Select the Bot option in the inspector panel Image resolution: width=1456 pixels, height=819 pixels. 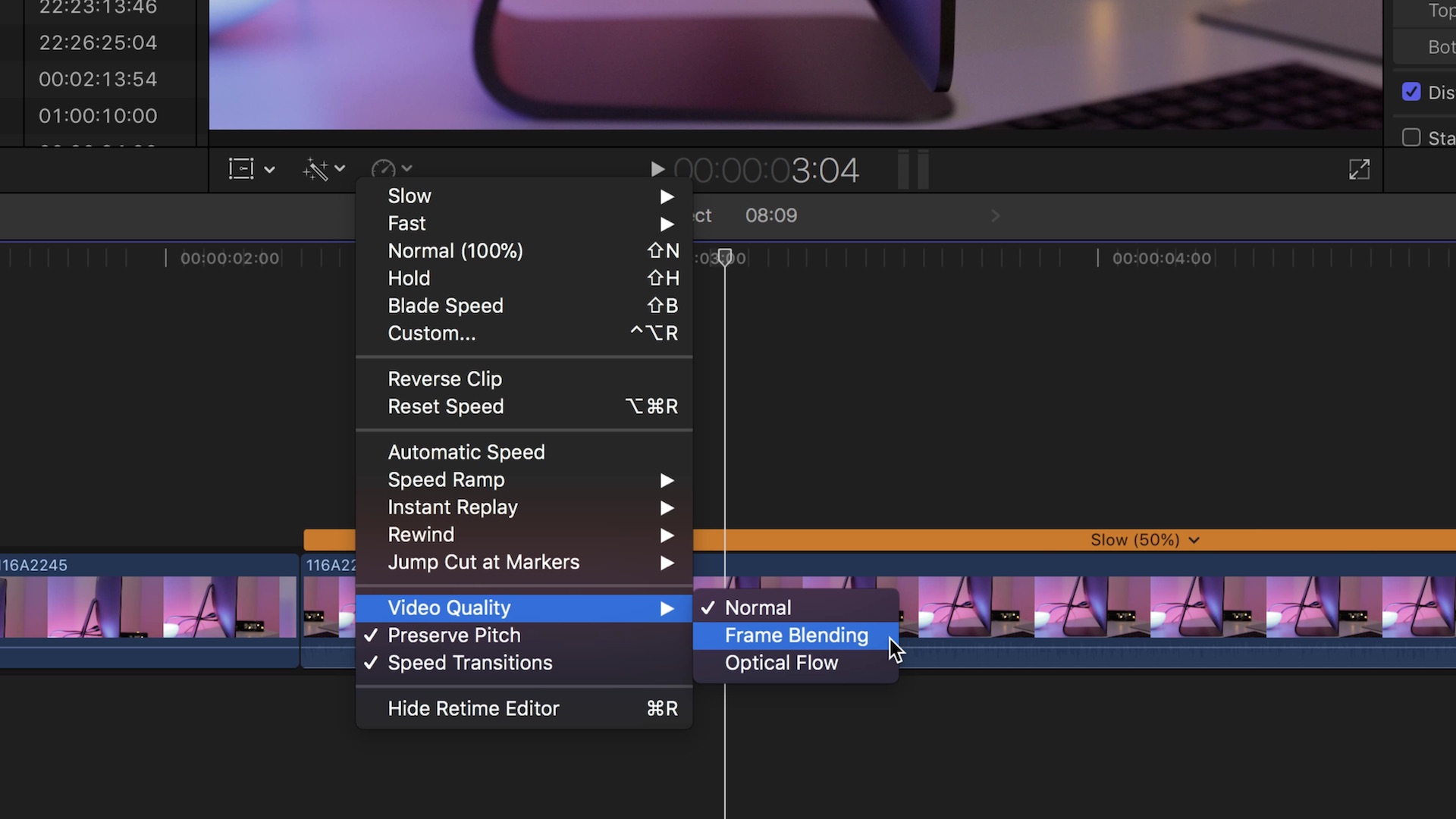click(x=1440, y=46)
